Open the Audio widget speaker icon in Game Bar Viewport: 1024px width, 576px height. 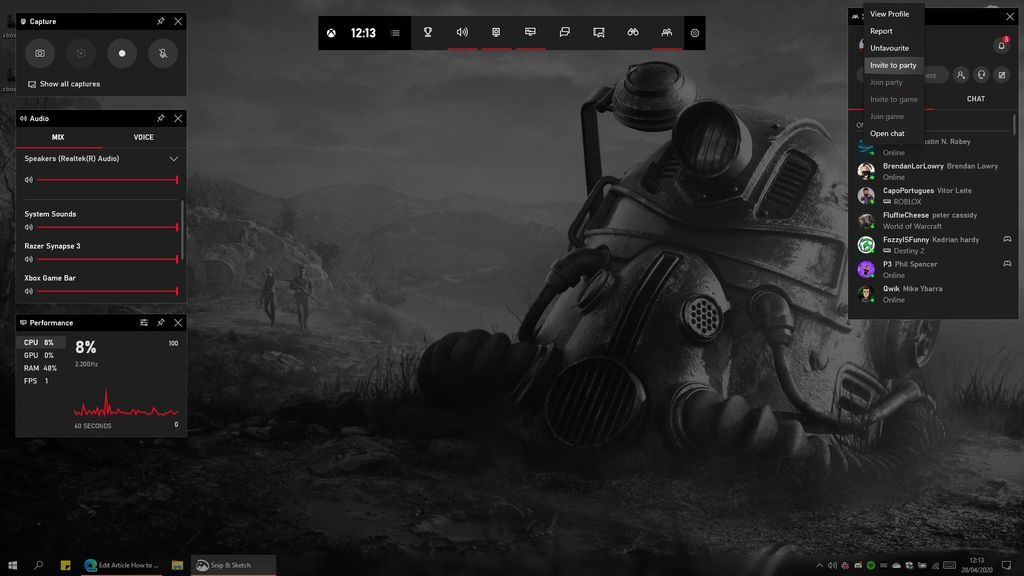coord(460,32)
